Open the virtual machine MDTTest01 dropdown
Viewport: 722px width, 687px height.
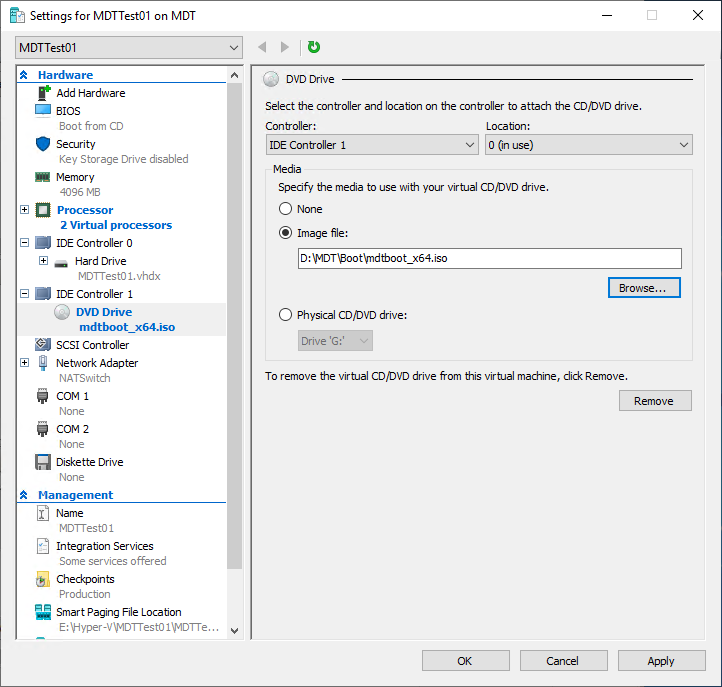(129, 47)
